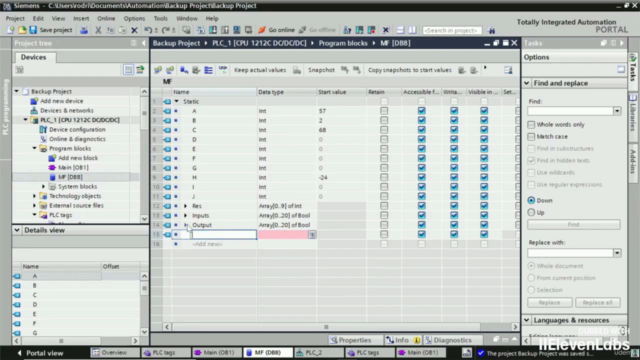Open the Find field dropdown arrow
640x360 pixels.
tap(617, 111)
